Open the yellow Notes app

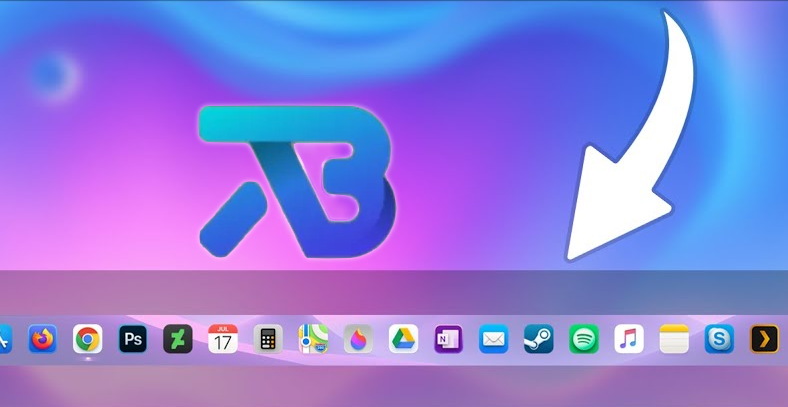tap(674, 339)
